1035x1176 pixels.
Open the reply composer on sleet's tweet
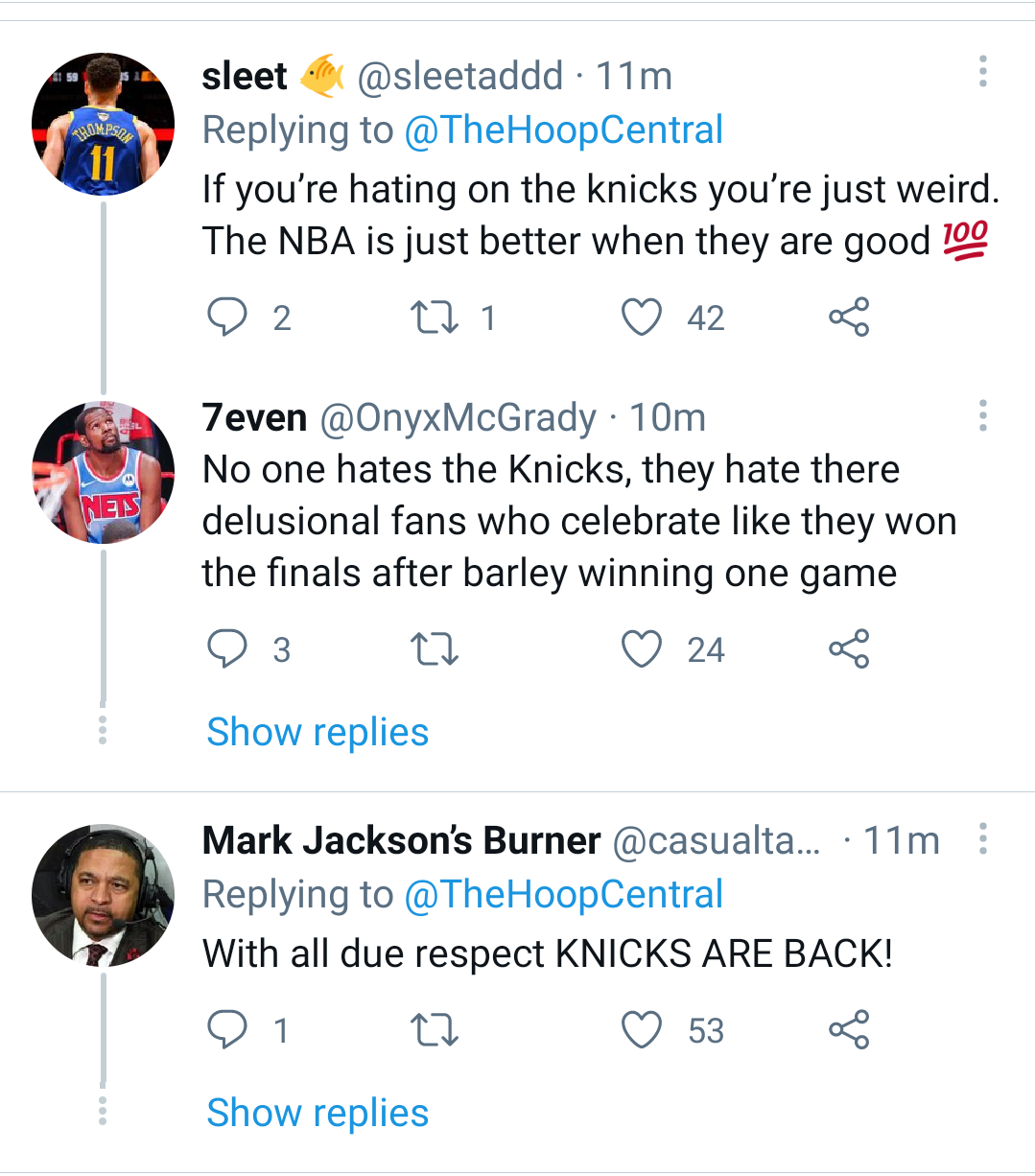pos(226,316)
